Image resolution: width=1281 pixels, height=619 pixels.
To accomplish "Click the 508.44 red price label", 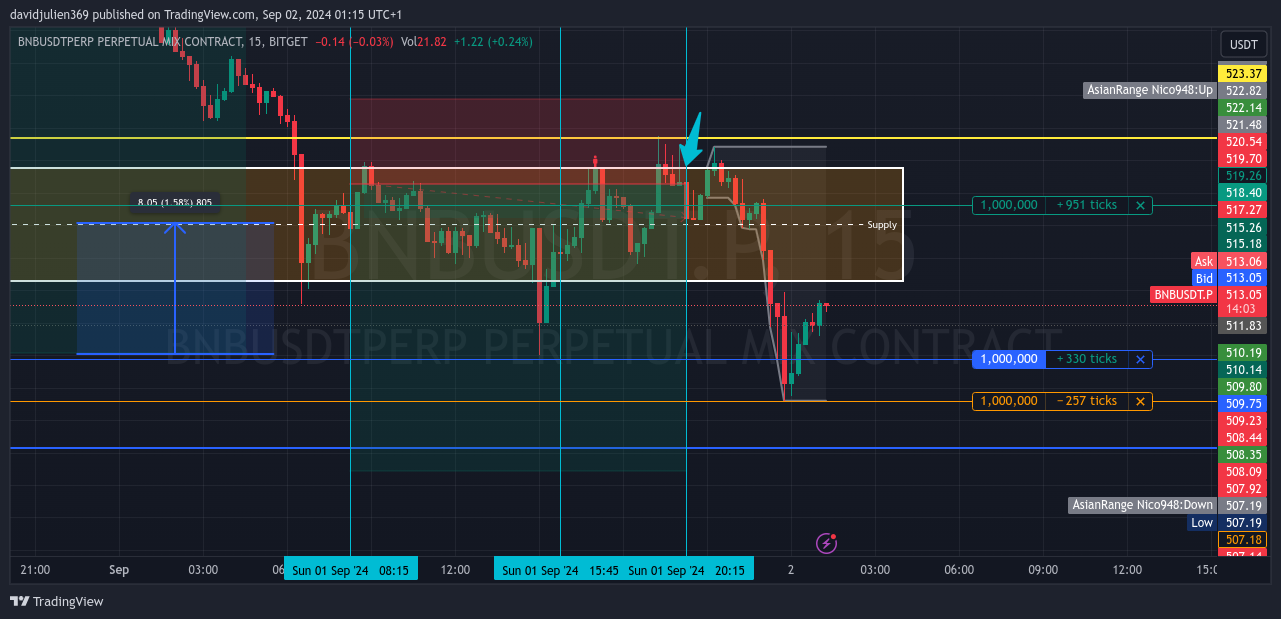I will click(1243, 437).
